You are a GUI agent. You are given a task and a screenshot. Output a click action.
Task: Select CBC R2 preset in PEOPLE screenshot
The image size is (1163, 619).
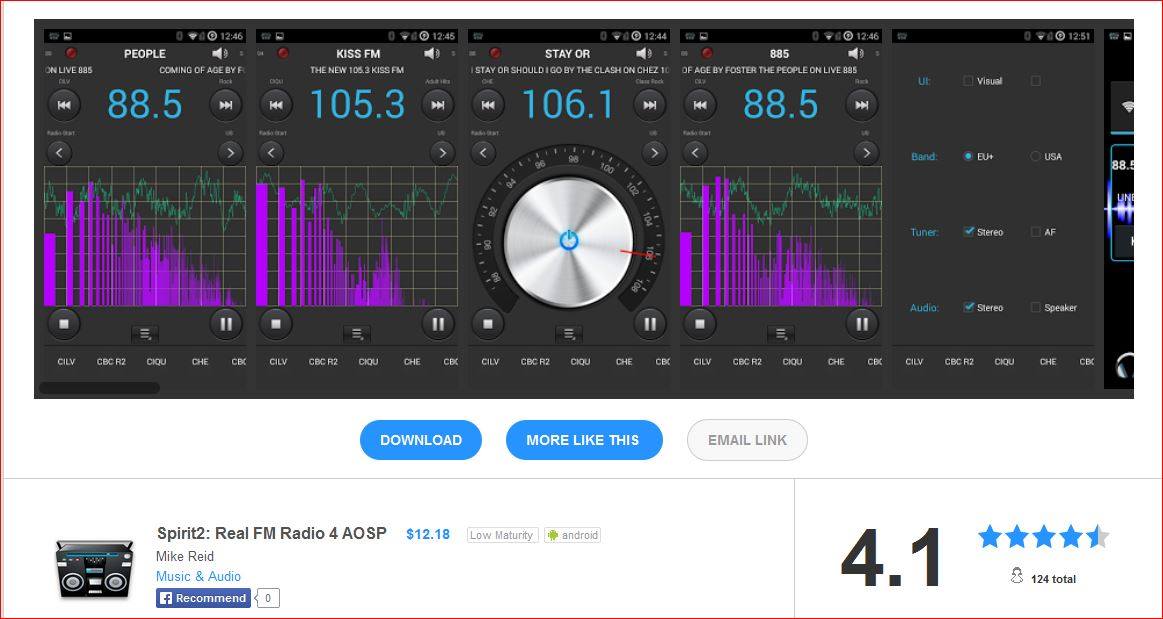pos(111,362)
